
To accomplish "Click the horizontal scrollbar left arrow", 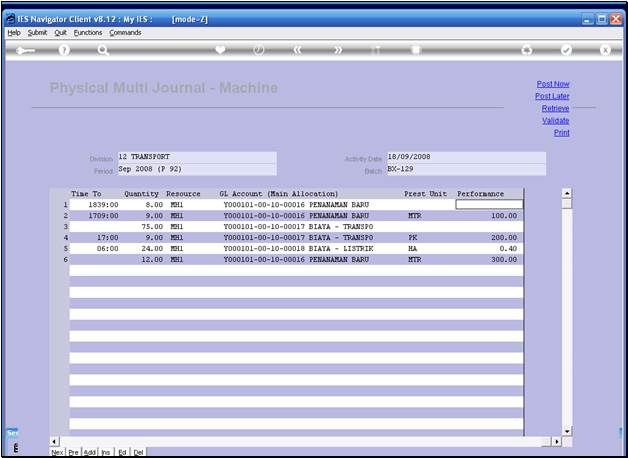I will click(x=54, y=442).
